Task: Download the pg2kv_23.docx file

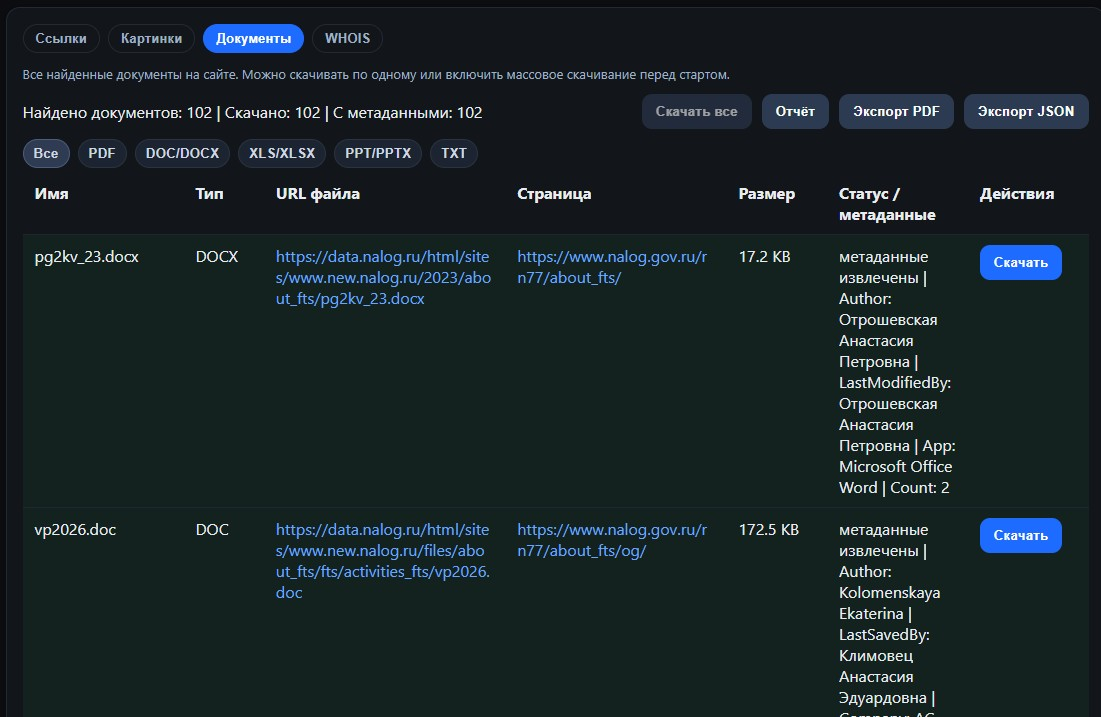Action: (x=1020, y=262)
